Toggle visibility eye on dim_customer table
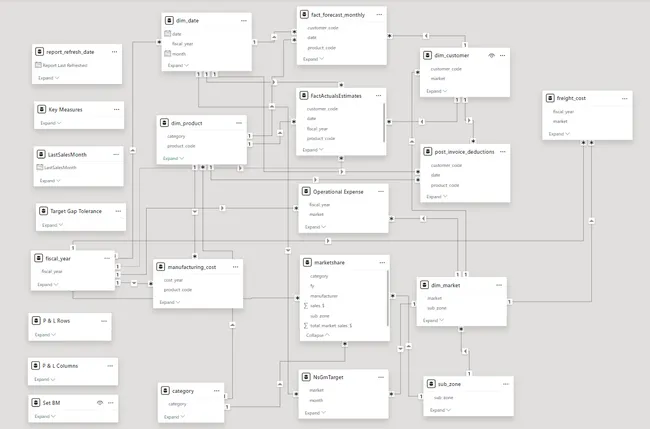 492,56
